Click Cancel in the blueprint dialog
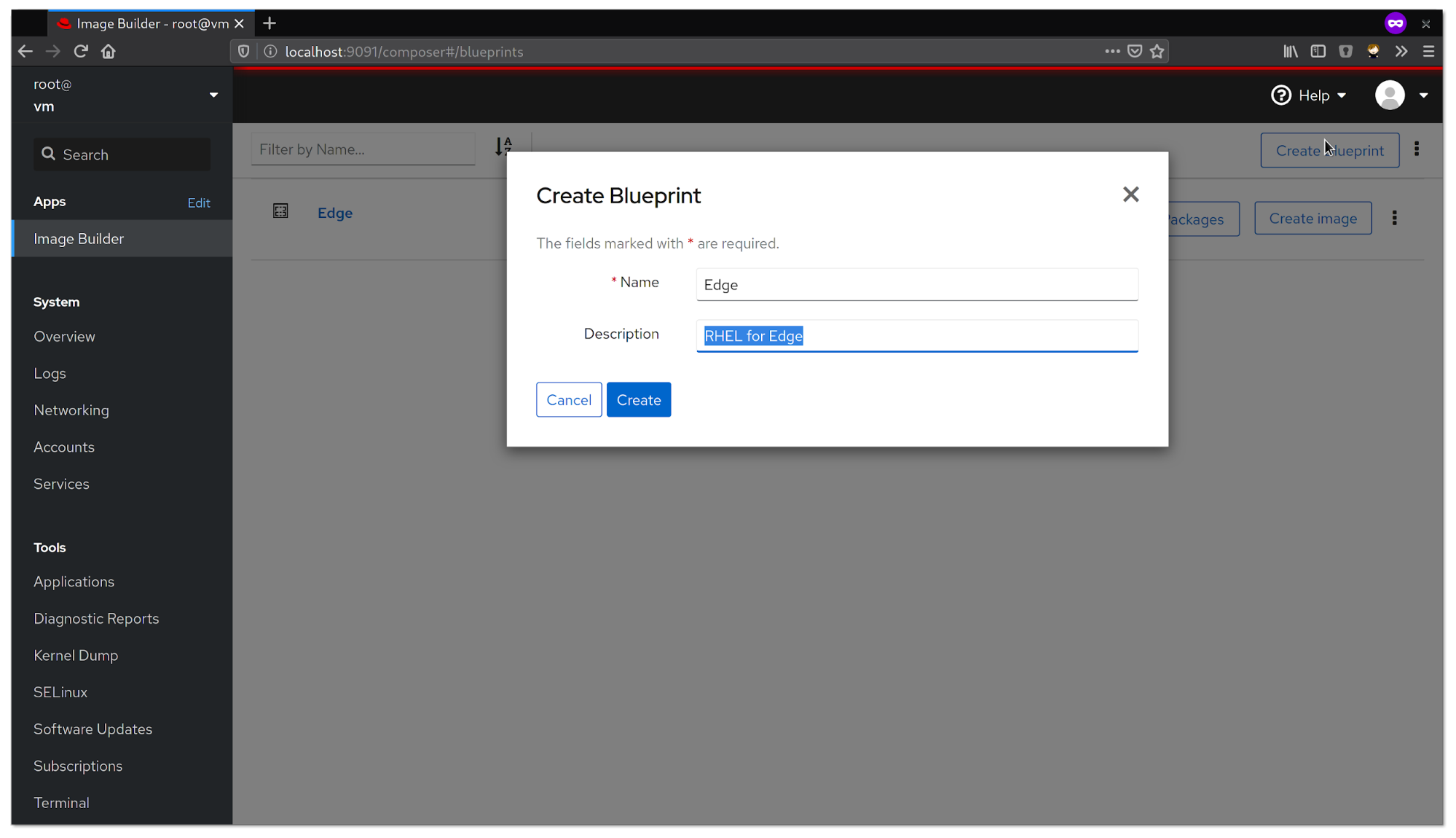This screenshot has width=1456, height=838. 568,399
